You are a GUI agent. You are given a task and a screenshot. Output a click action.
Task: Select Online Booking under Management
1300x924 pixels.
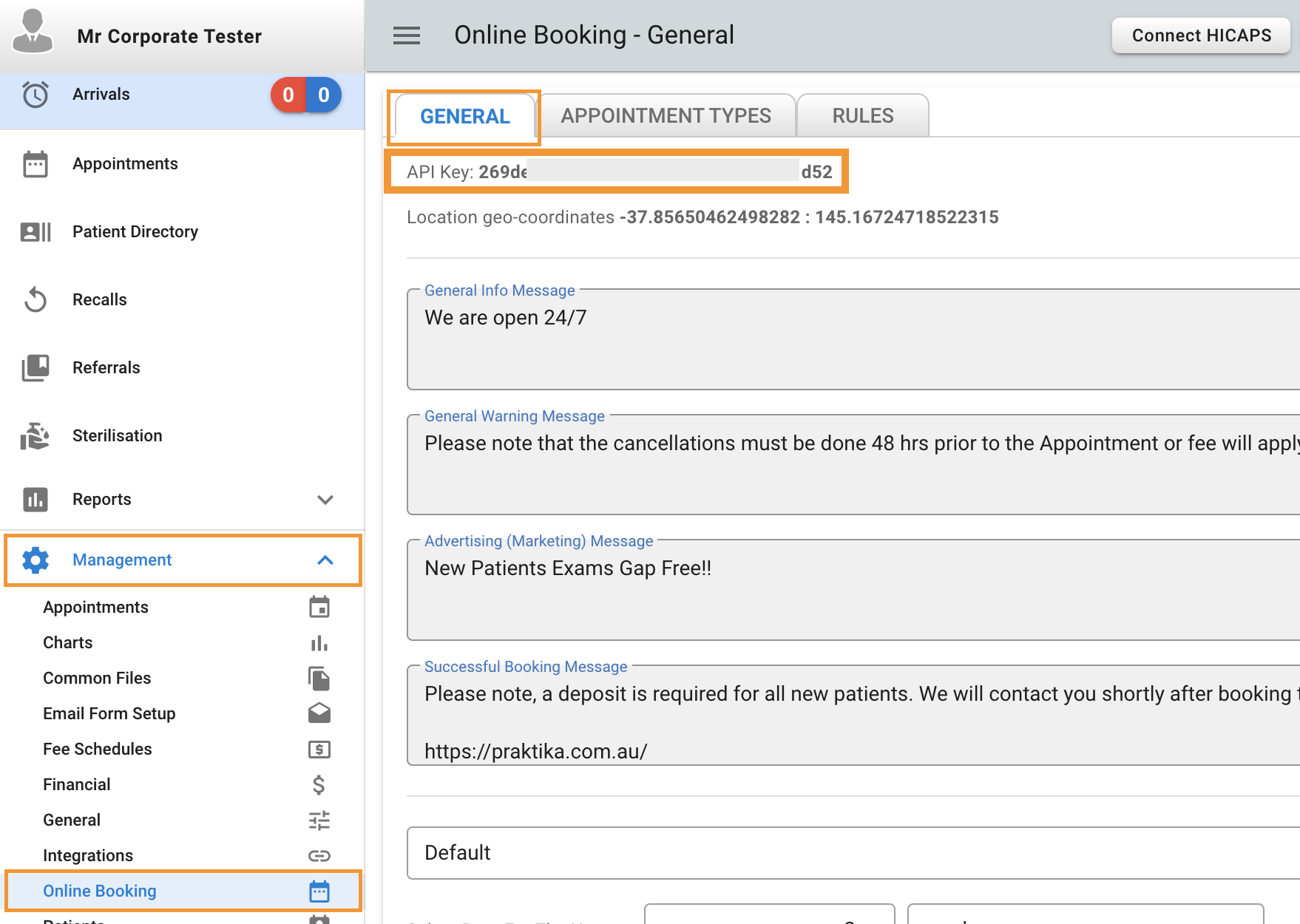coord(182,891)
